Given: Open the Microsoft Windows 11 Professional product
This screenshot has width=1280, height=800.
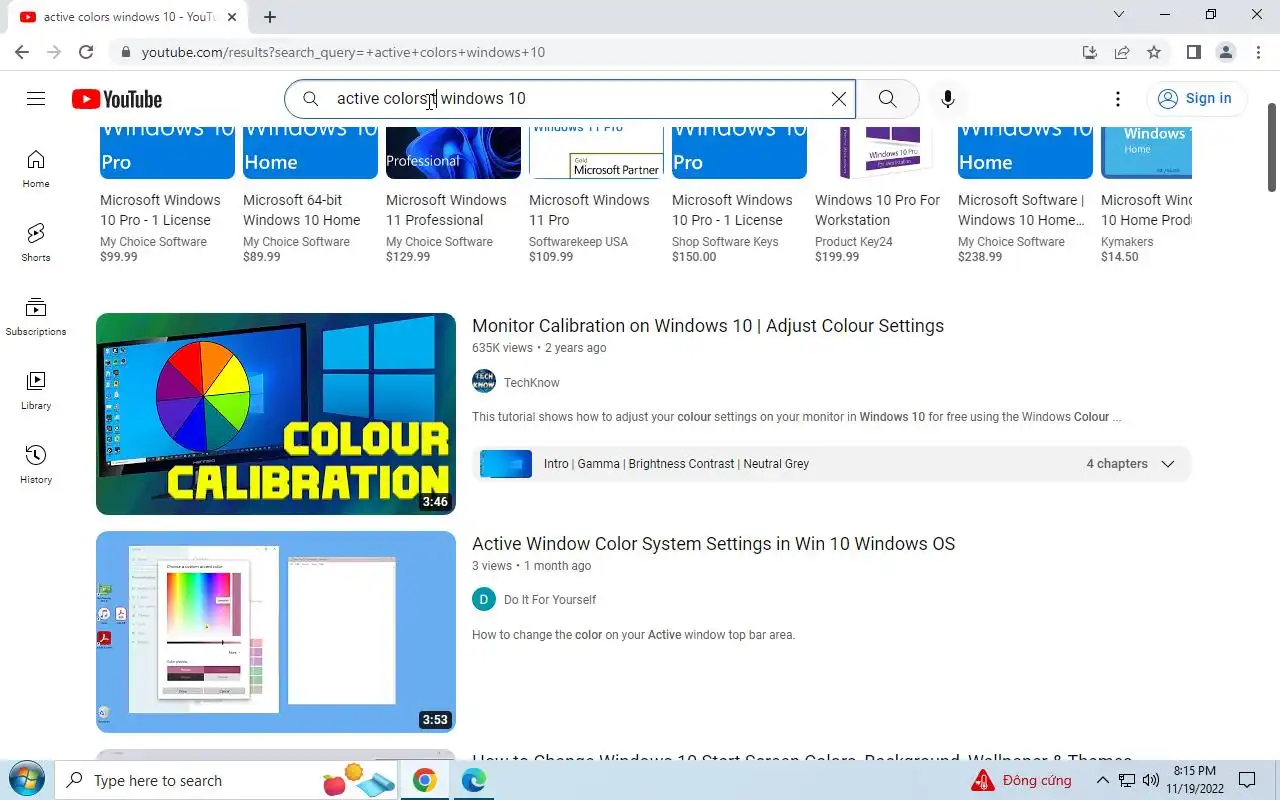Looking at the screenshot, I should point(453,195).
